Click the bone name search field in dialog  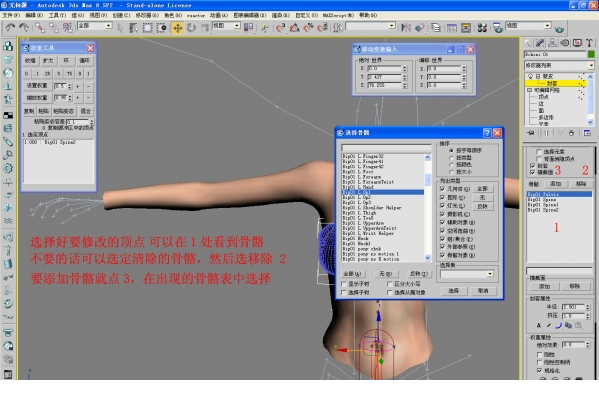(x=386, y=148)
